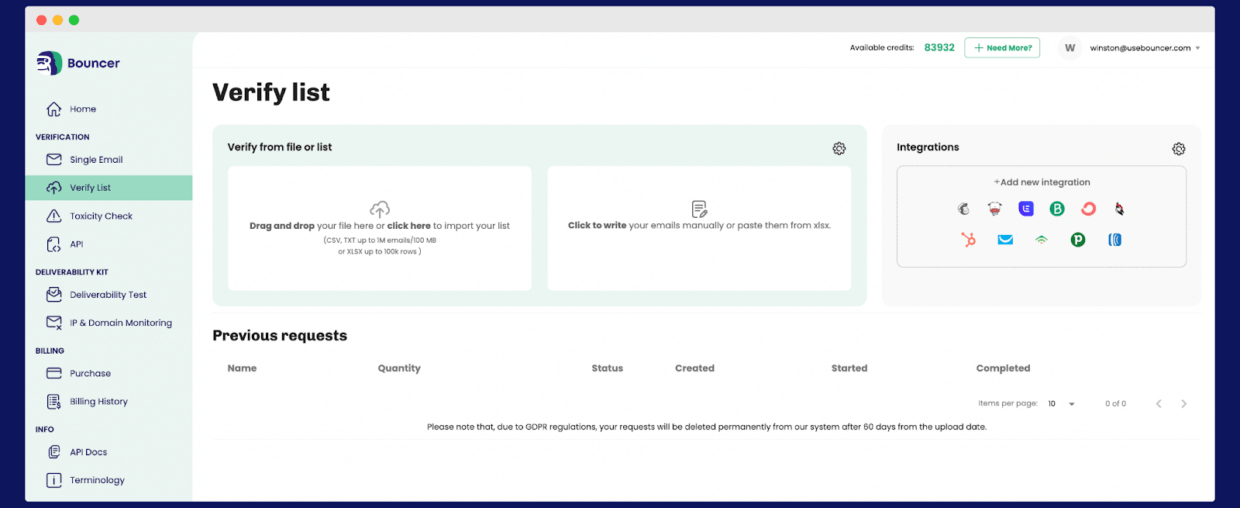
Task: Sort by the Completed column header
Action: pos(1003,369)
